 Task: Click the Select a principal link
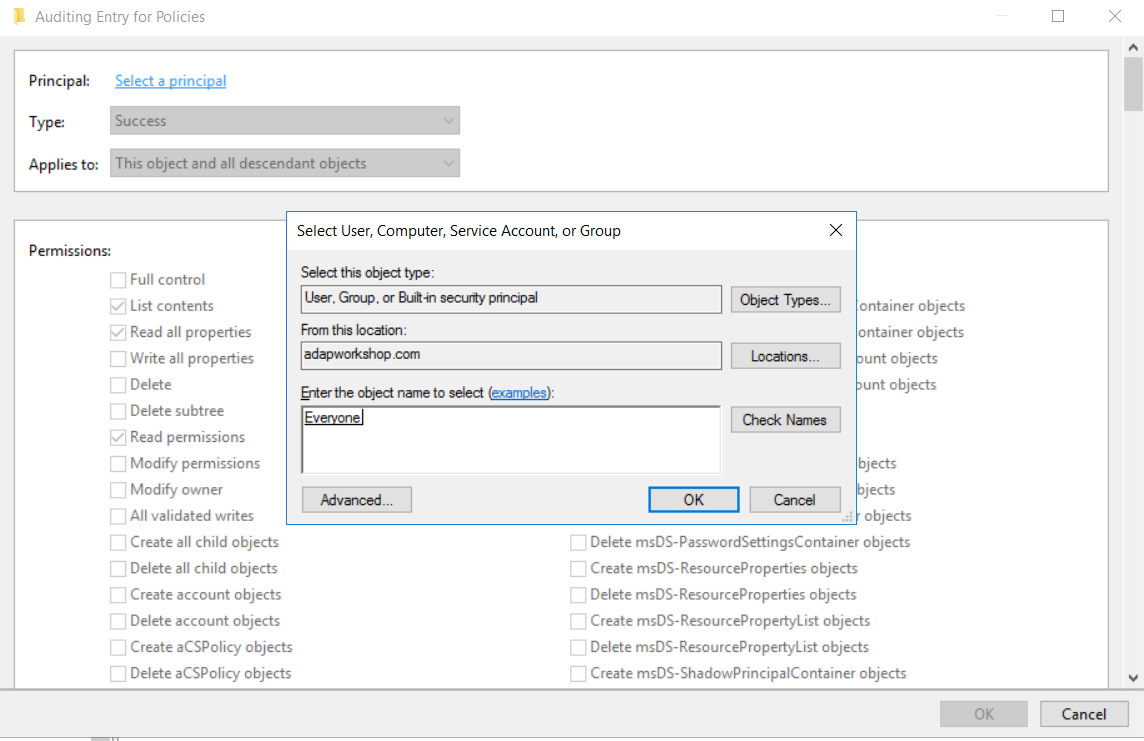[x=170, y=80]
